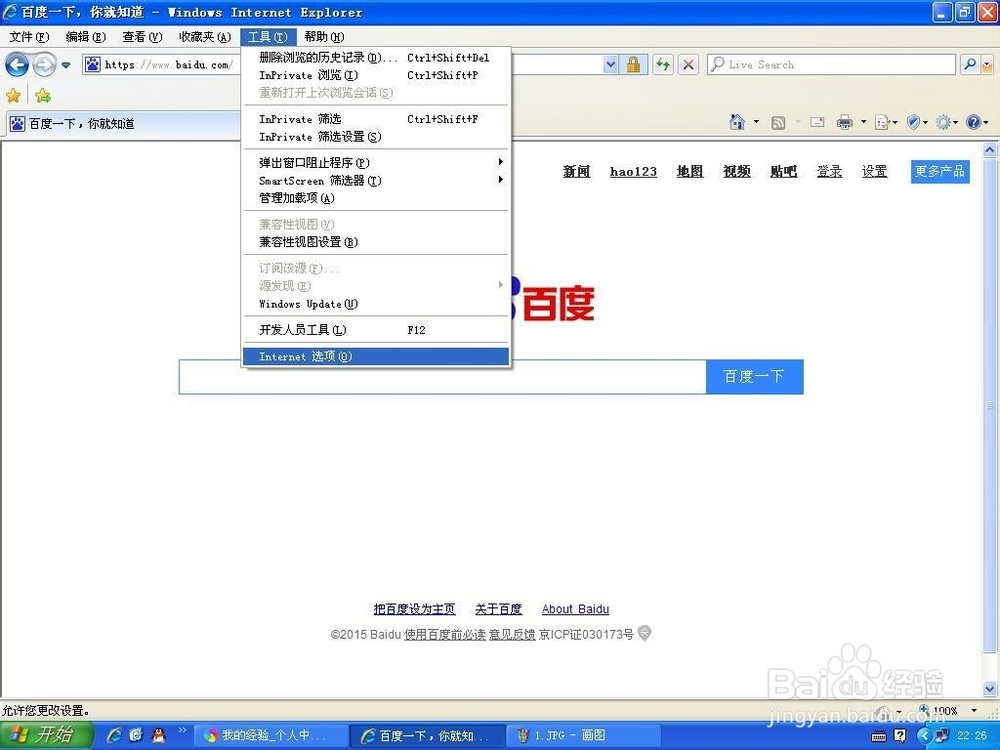This screenshot has height=750, width=1000.
Task: Open the 查看(V) menu
Action: tap(142, 37)
